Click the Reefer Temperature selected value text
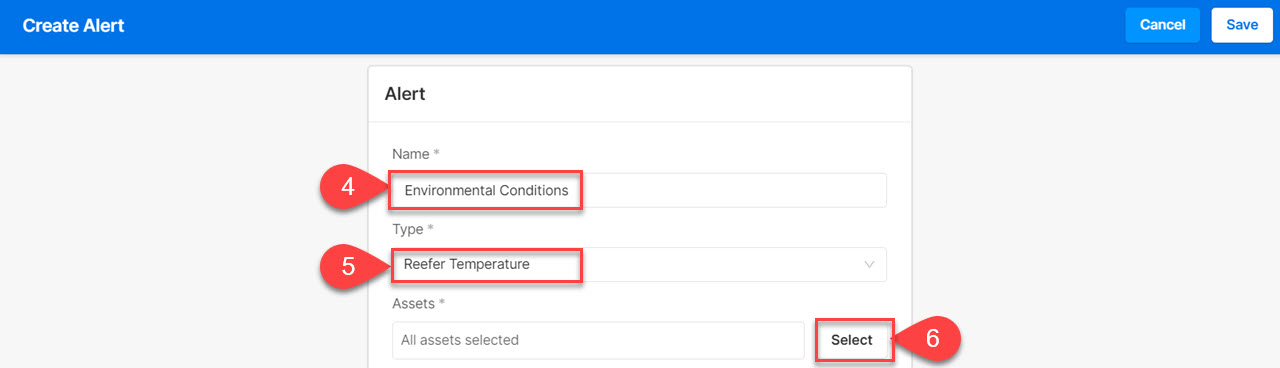1280x368 pixels. pyautogui.click(x=466, y=265)
